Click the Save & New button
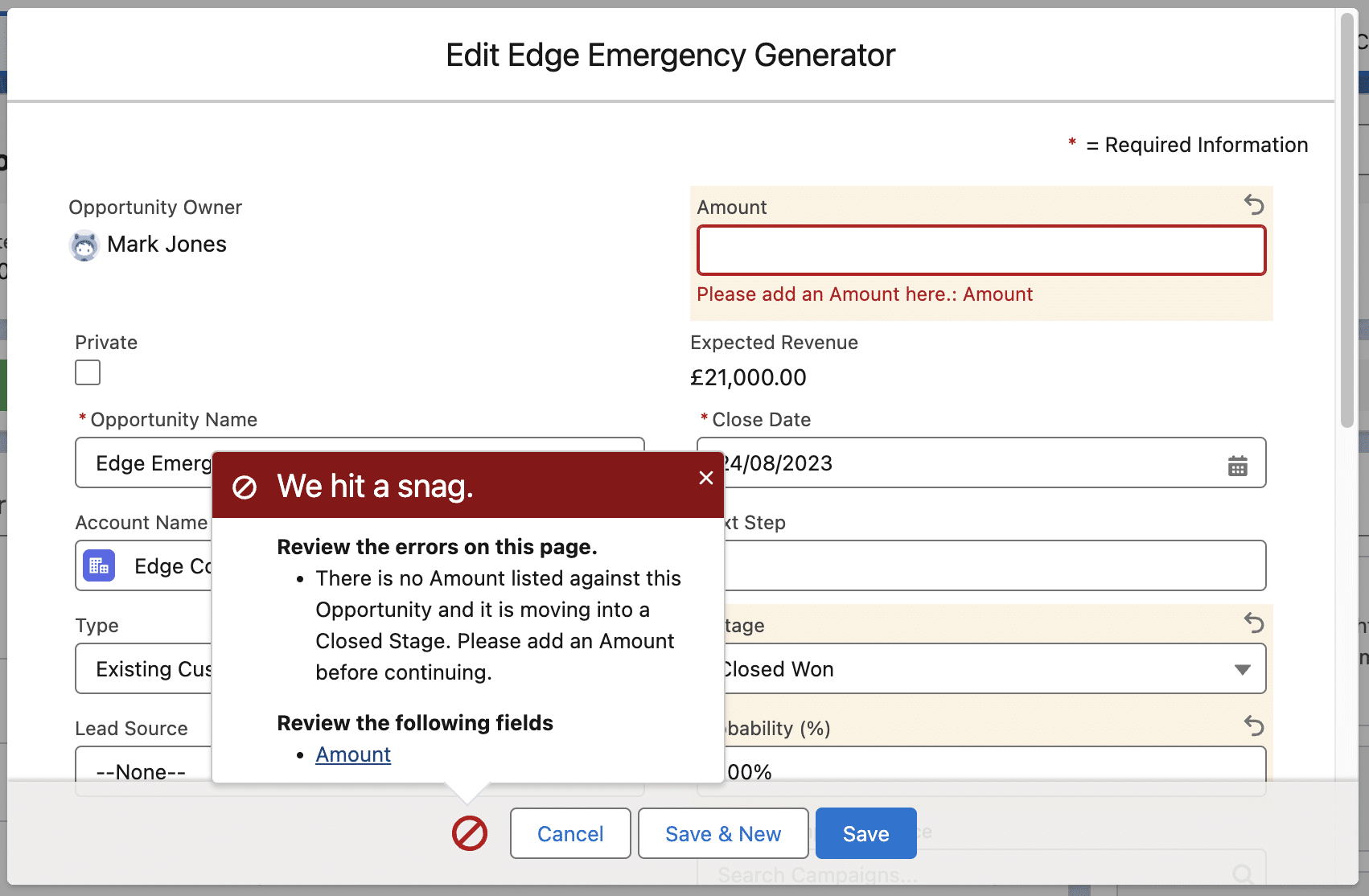This screenshot has height=896, width=1369. pyautogui.click(x=722, y=833)
